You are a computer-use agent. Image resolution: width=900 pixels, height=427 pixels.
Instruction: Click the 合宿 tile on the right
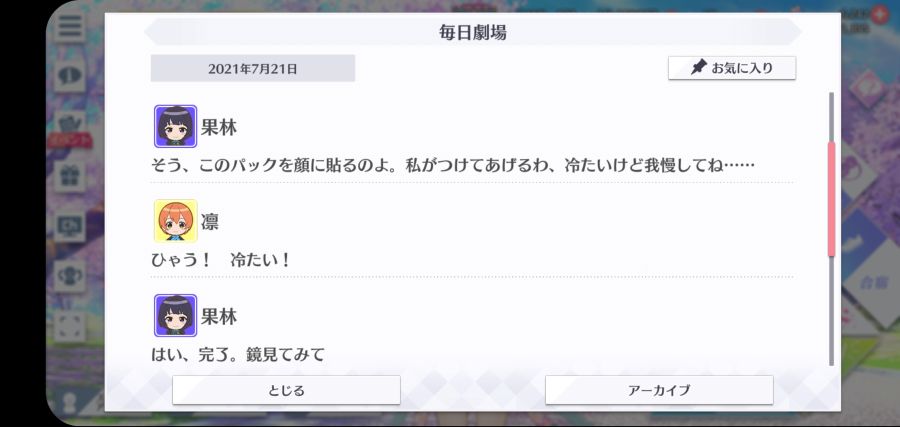[x=868, y=282]
